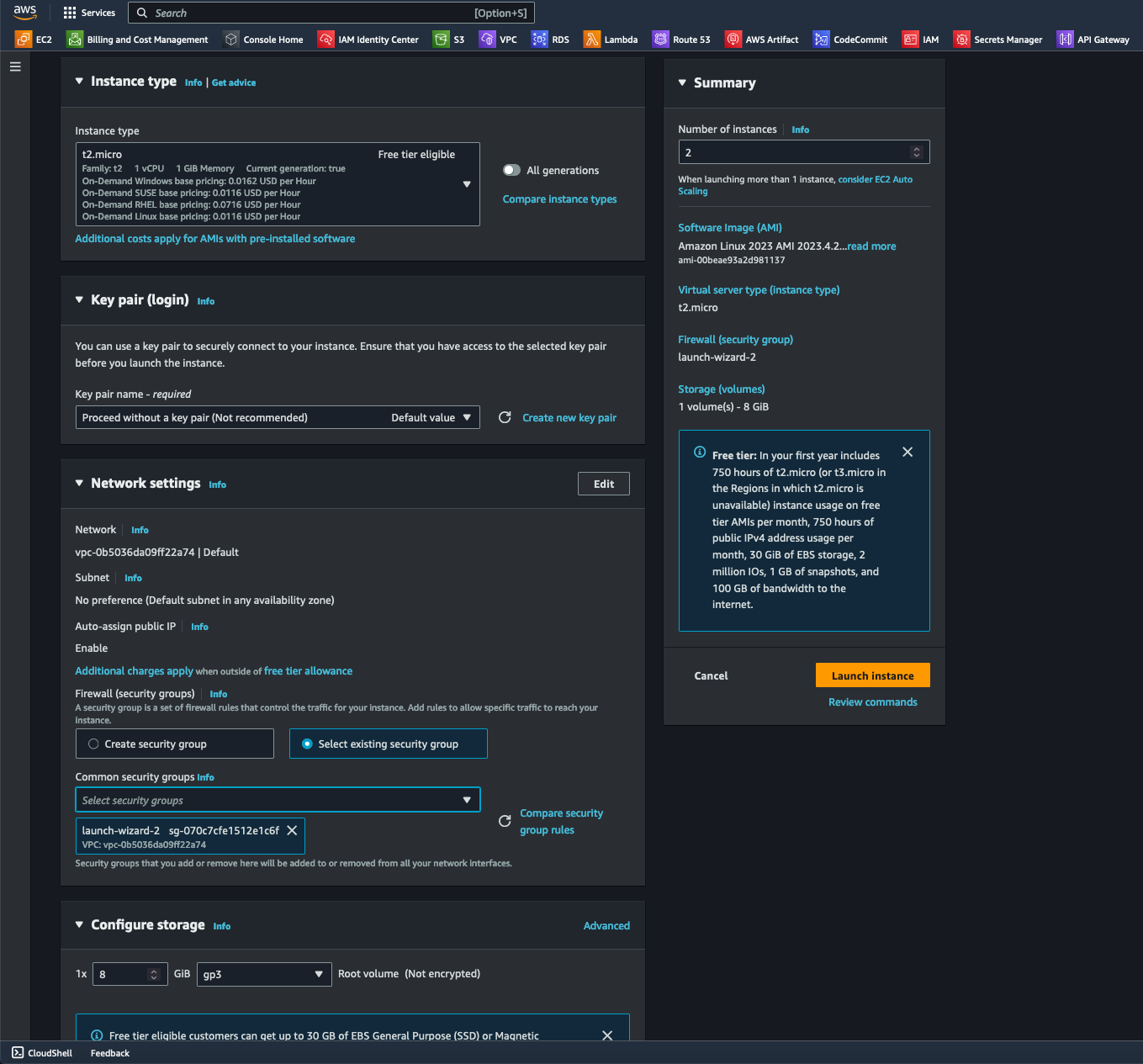This screenshot has height=1064, width=1143.
Task: Open the free tier allowance link
Action: pyautogui.click(x=308, y=671)
